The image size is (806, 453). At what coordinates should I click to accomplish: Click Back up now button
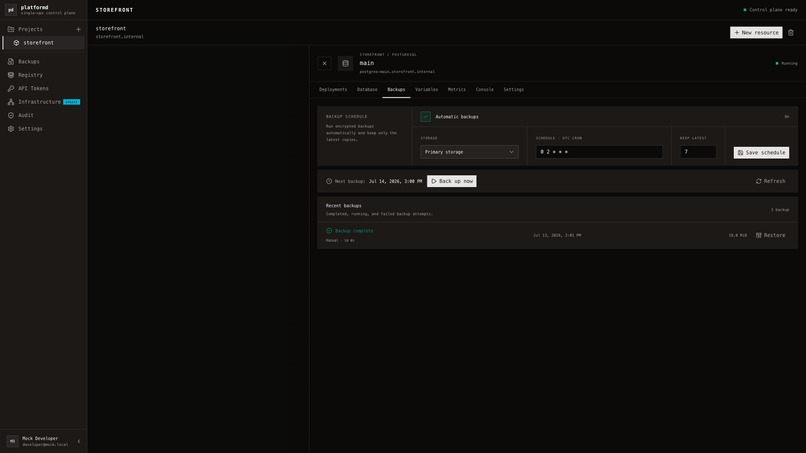452,181
